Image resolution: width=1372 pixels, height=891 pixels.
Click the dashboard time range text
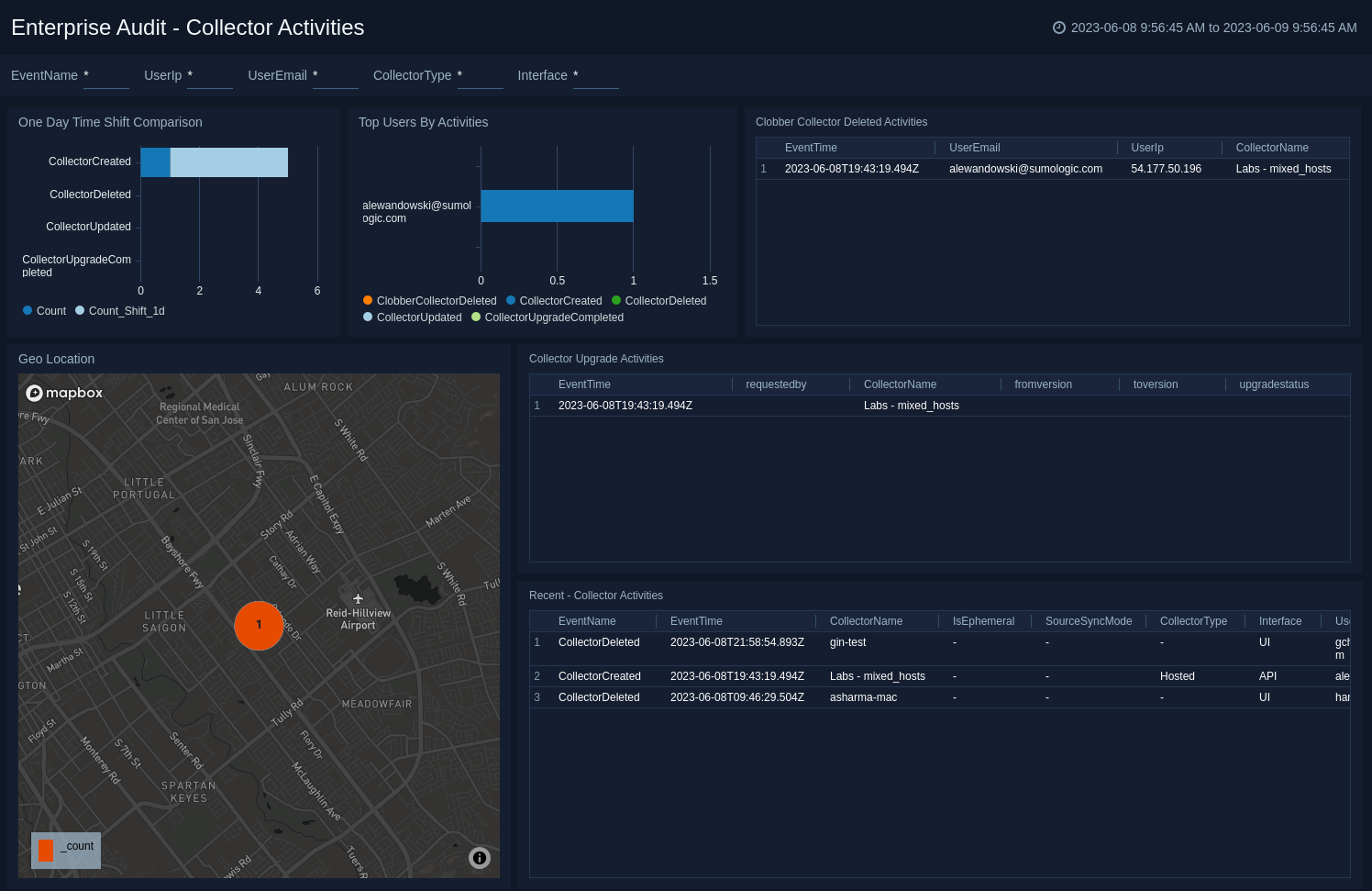click(1213, 28)
